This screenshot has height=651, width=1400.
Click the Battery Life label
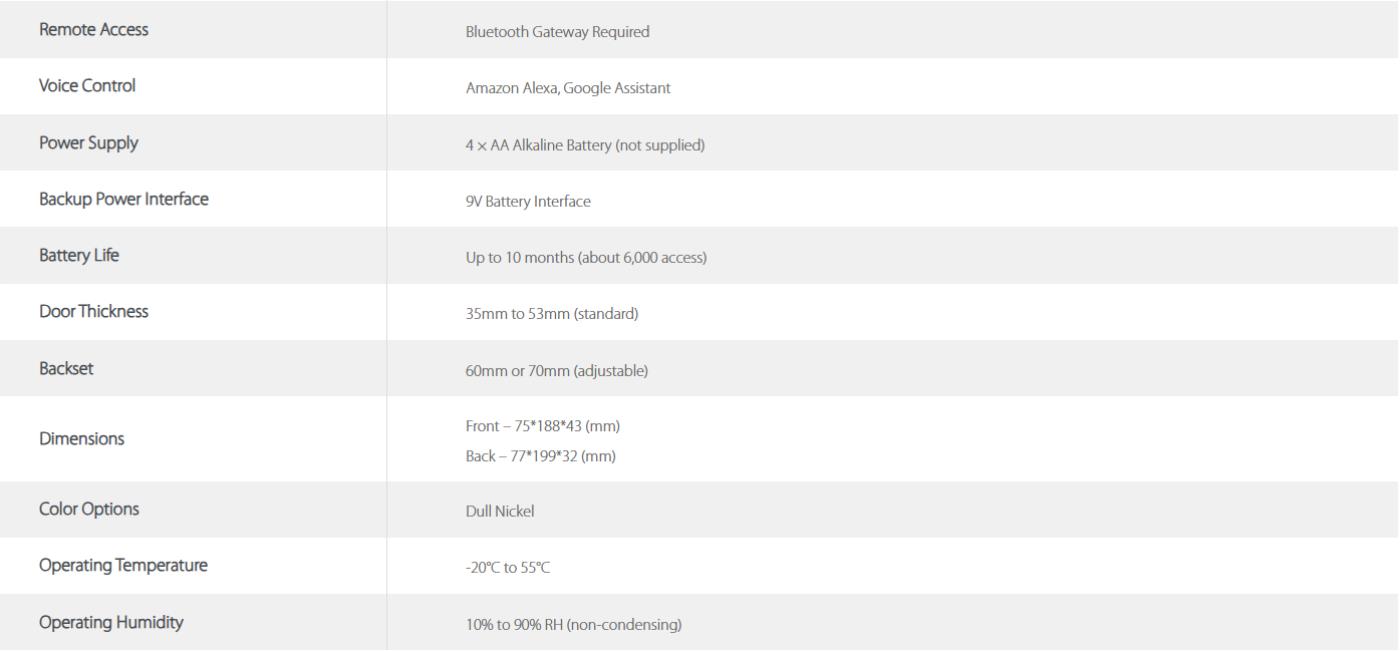[79, 255]
